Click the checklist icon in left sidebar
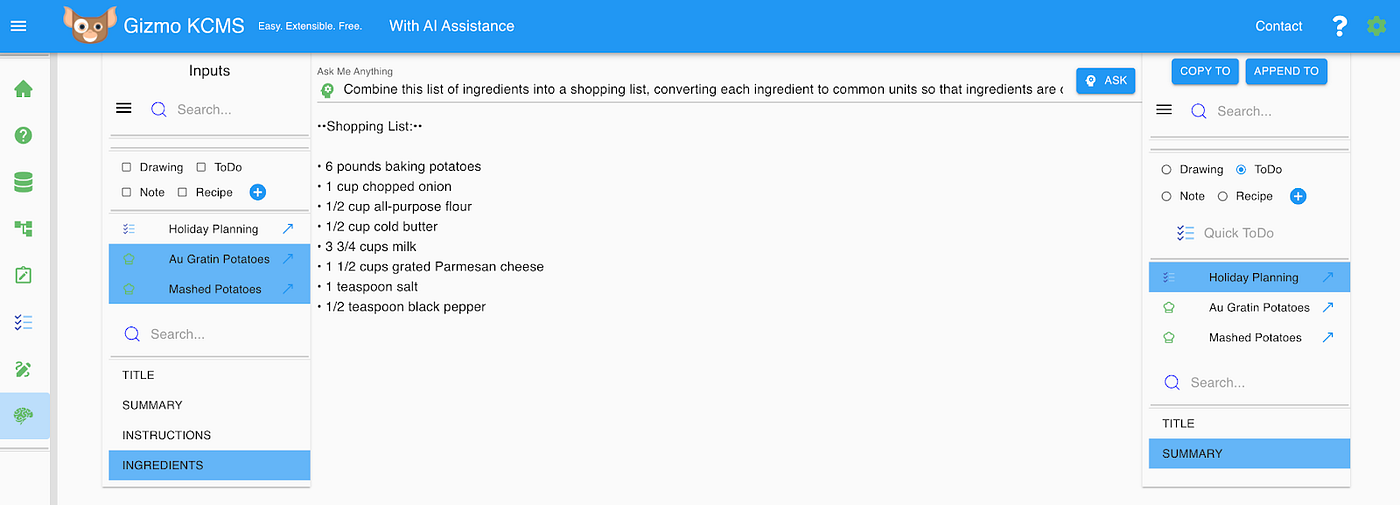1400x505 pixels. click(24, 322)
